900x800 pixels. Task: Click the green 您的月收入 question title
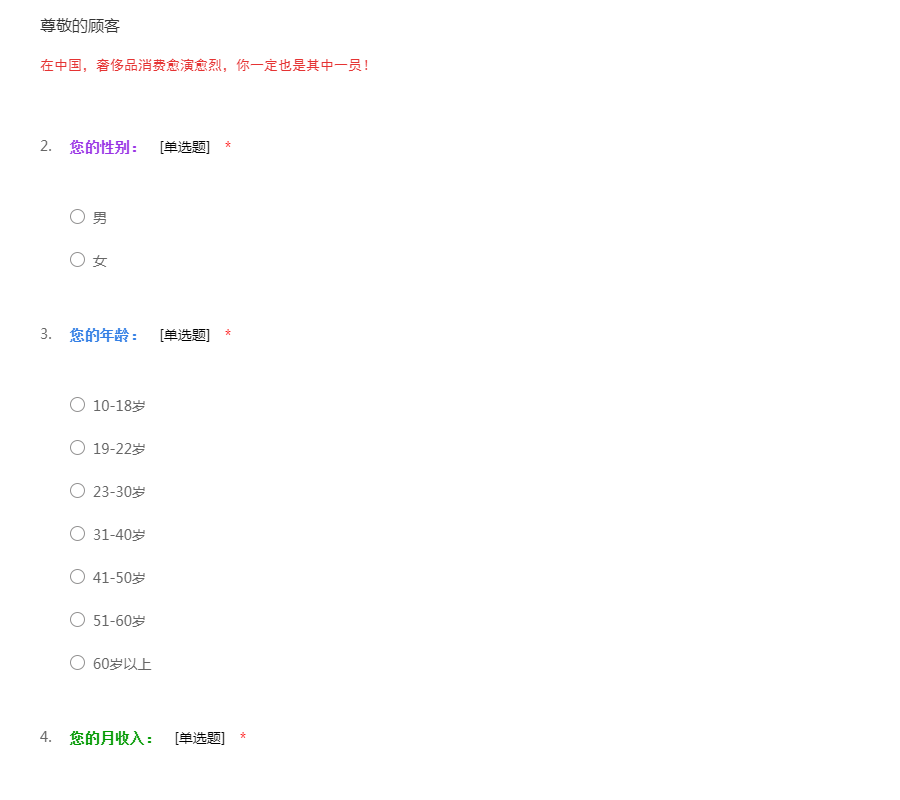pyautogui.click(x=112, y=738)
